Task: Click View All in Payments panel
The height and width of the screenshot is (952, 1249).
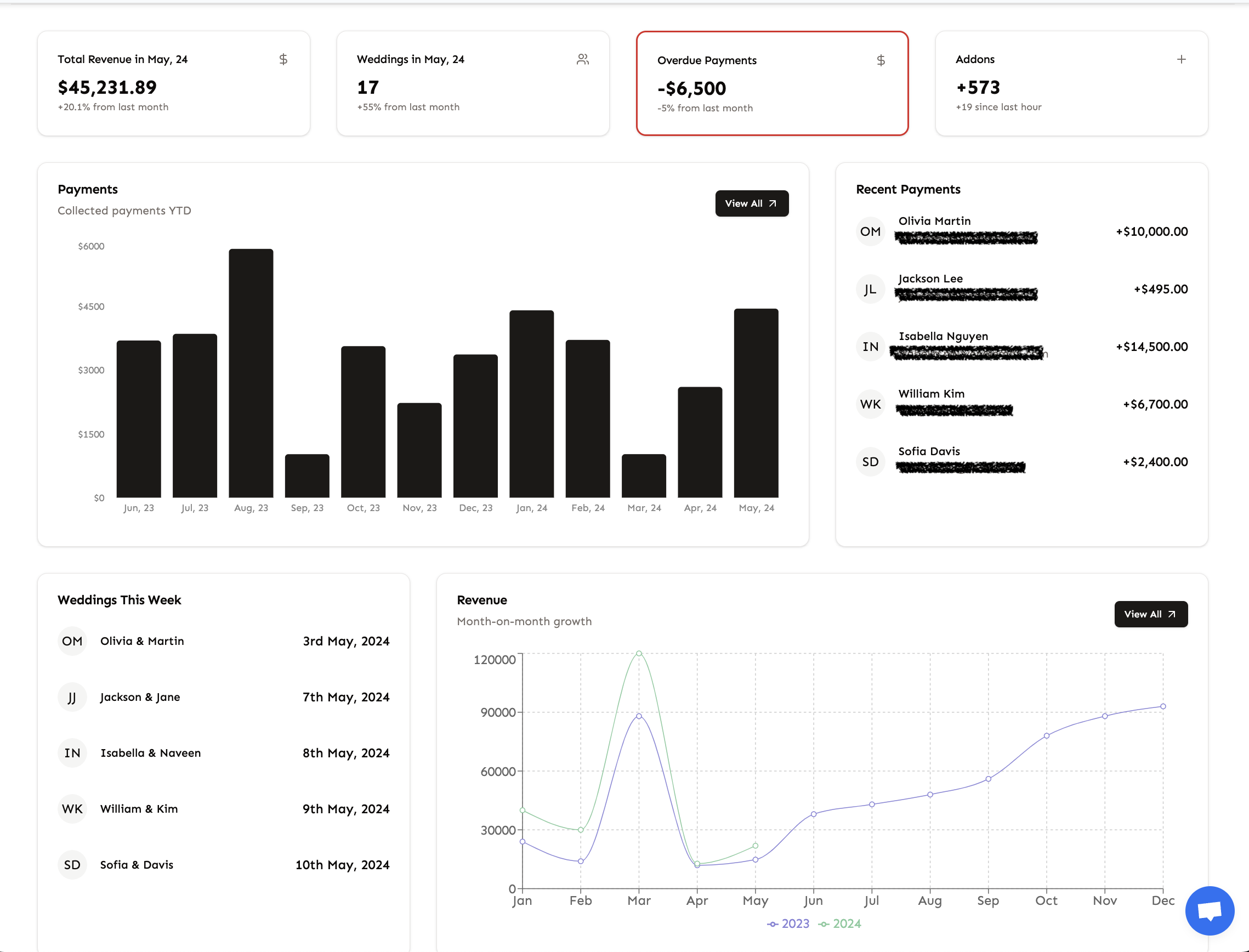Action: pyautogui.click(x=752, y=203)
